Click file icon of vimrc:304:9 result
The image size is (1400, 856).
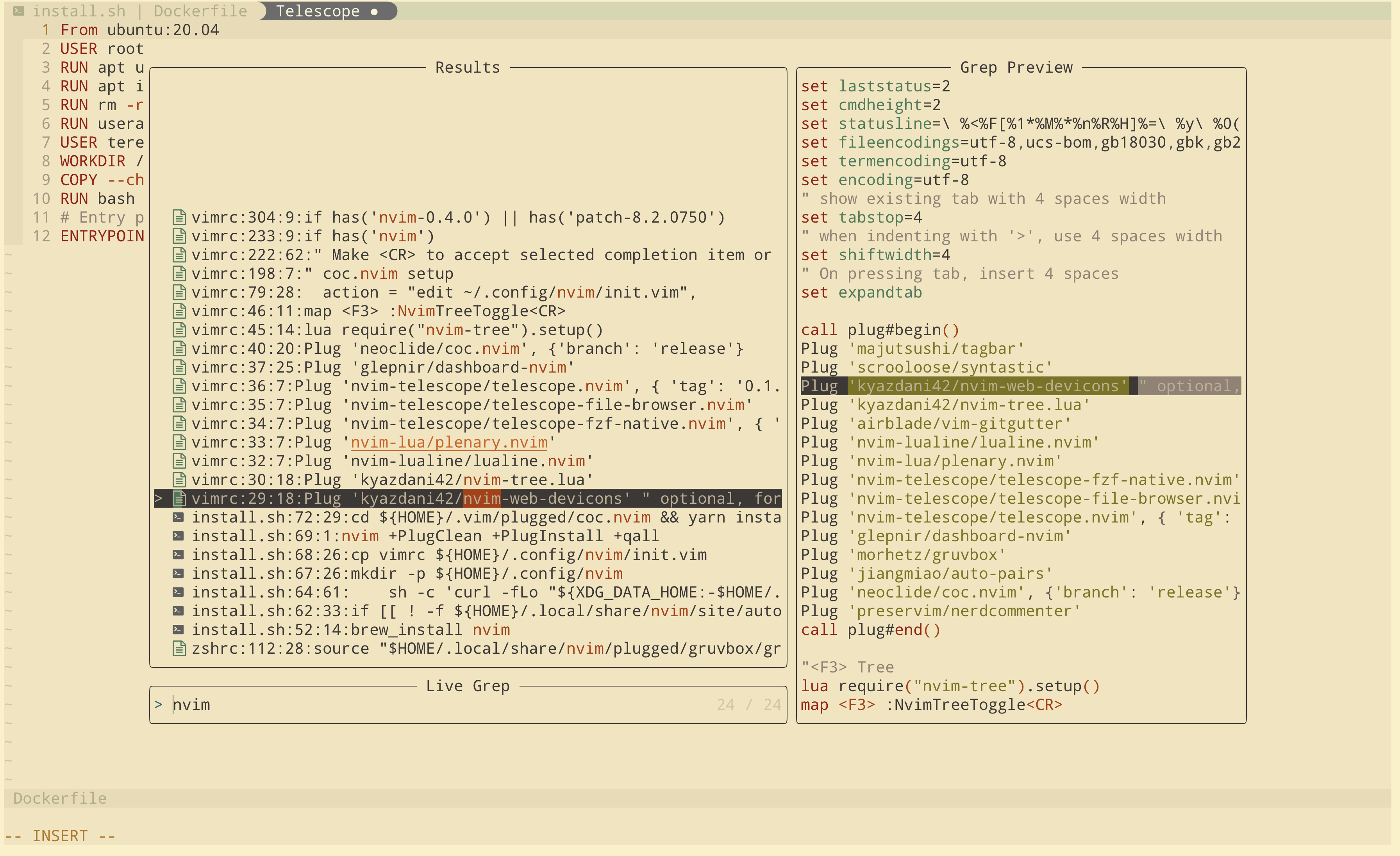(179, 218)
